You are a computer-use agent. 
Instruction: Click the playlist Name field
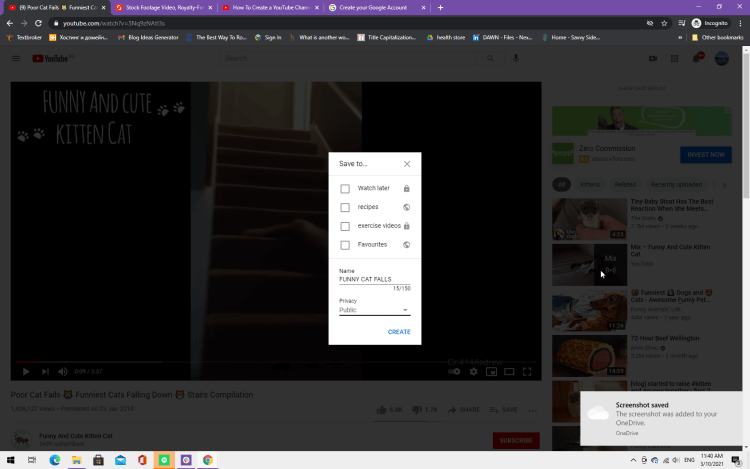click(x=375, y=279)
